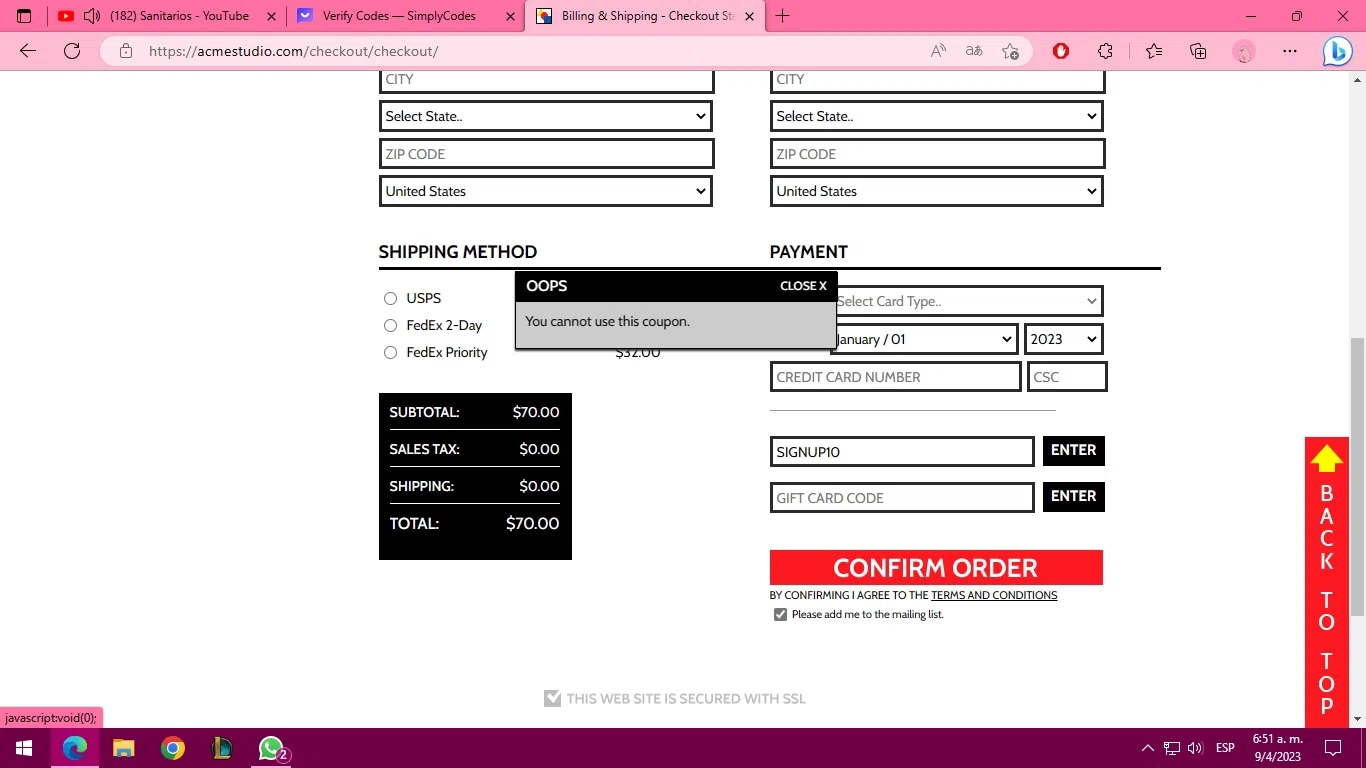The height and width of the screenshot is (768, 1366).
Task: Switch to the Sanitarios YouTube tab
Action: tap(165, 16)
